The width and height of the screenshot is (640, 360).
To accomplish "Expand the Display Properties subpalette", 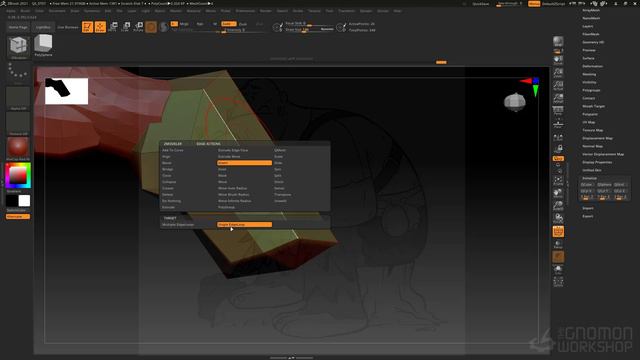I will pyautogui.click(x=597, y=162).
